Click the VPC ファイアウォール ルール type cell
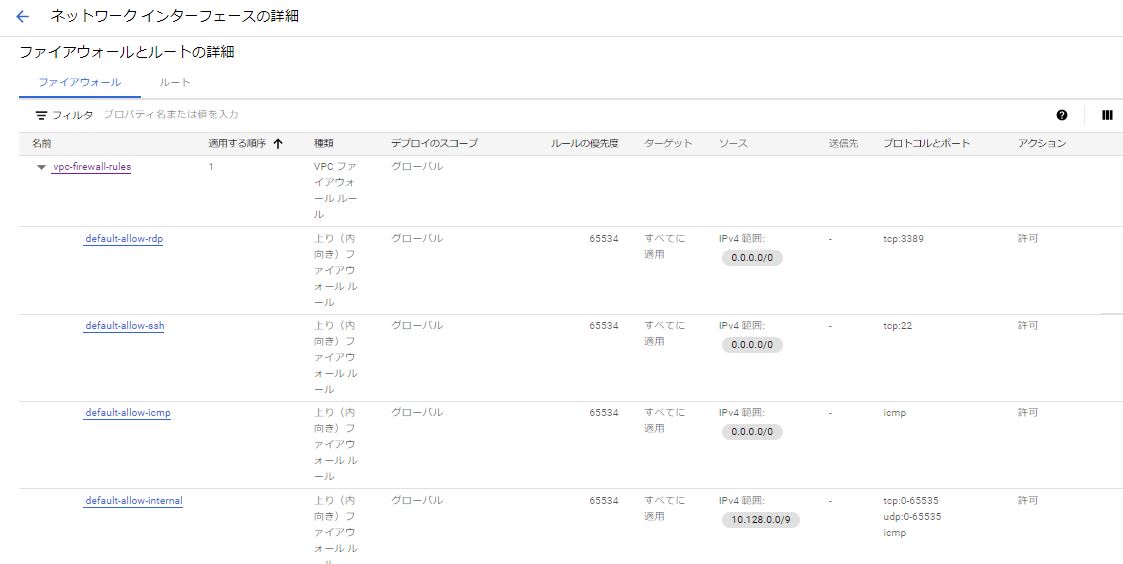 coord(336,191)
